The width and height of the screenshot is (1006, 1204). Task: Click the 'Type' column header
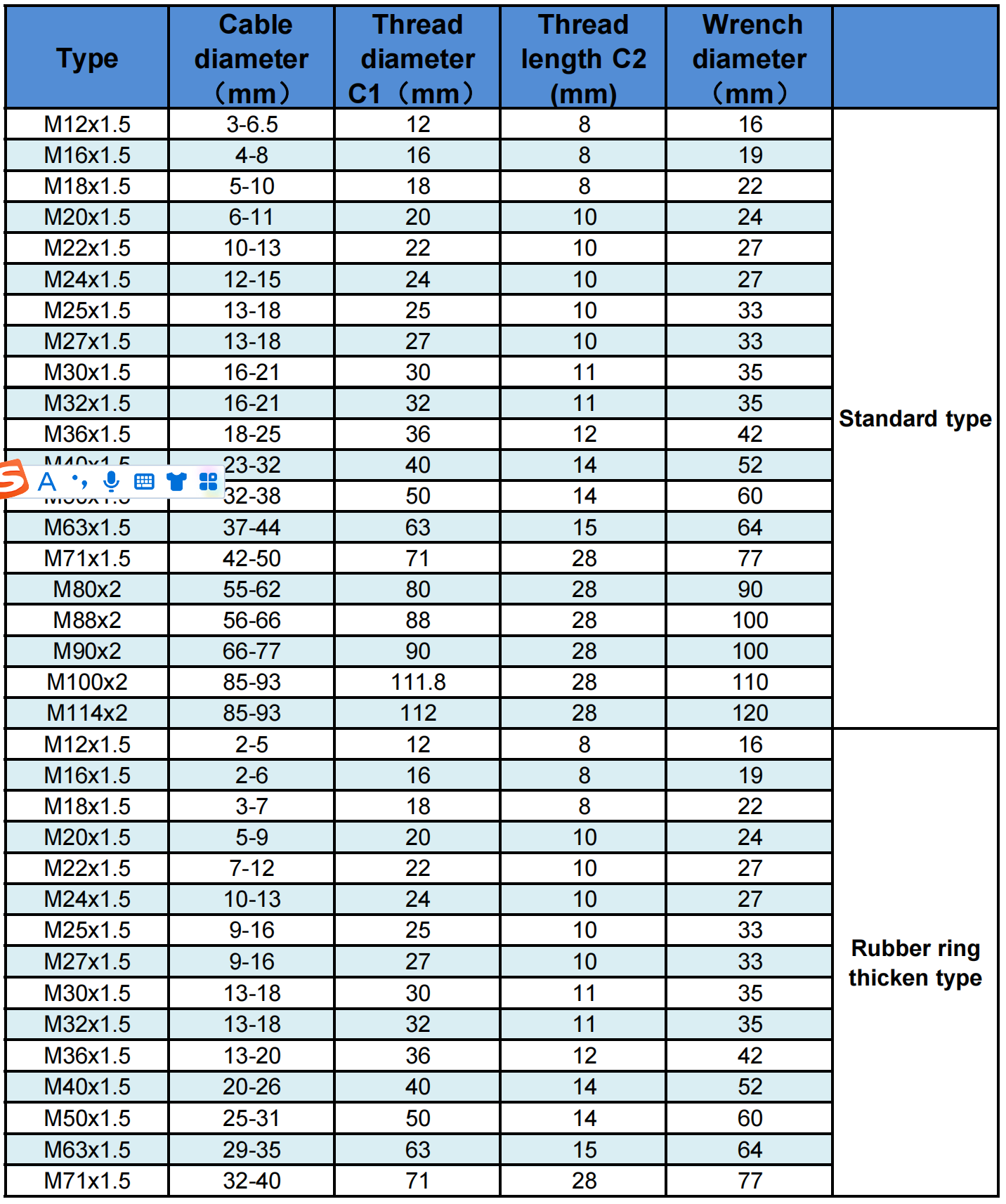tap(87, 58)
